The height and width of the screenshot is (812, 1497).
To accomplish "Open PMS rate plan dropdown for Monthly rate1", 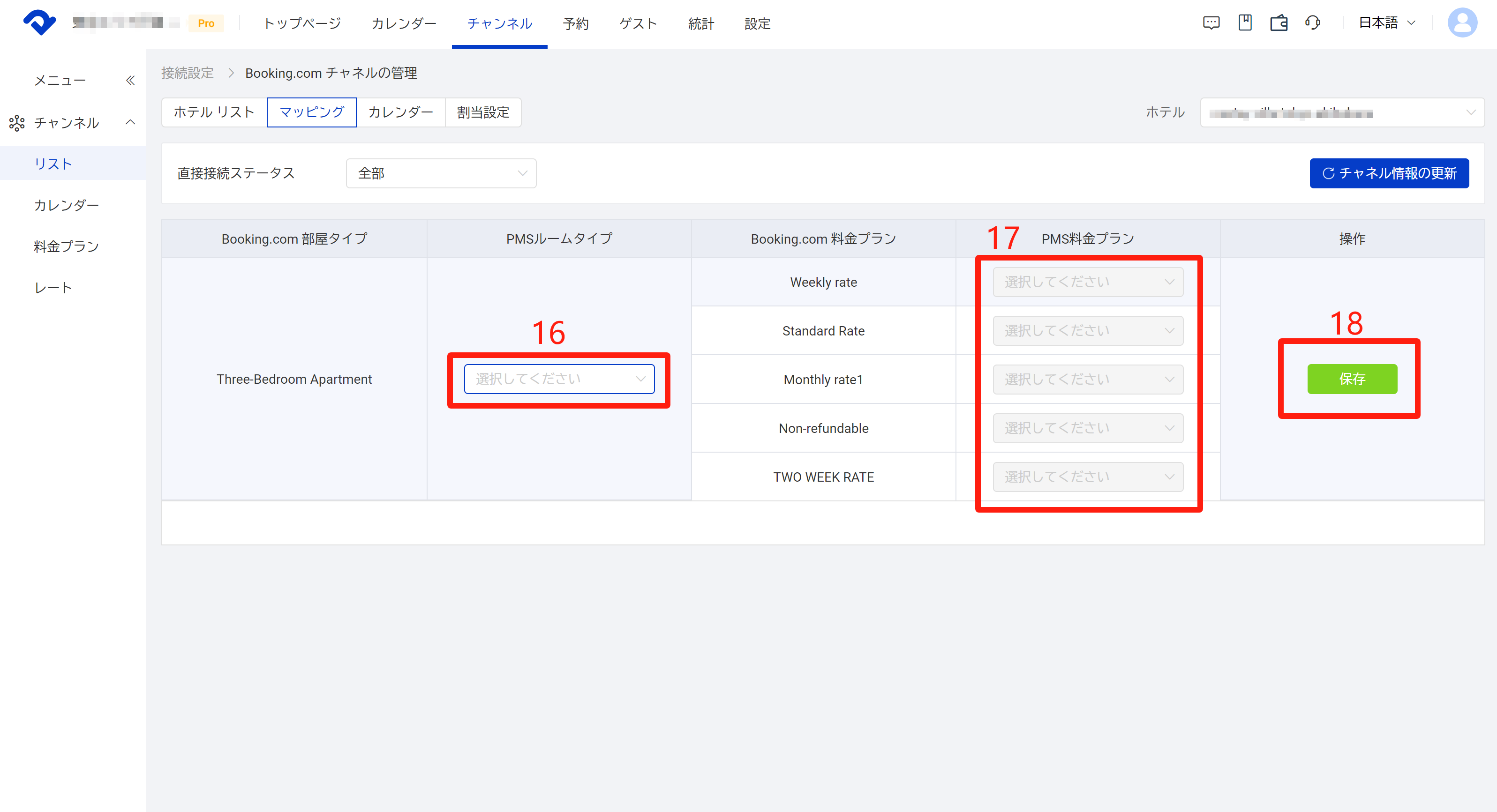I will [x=1088, y=380].
